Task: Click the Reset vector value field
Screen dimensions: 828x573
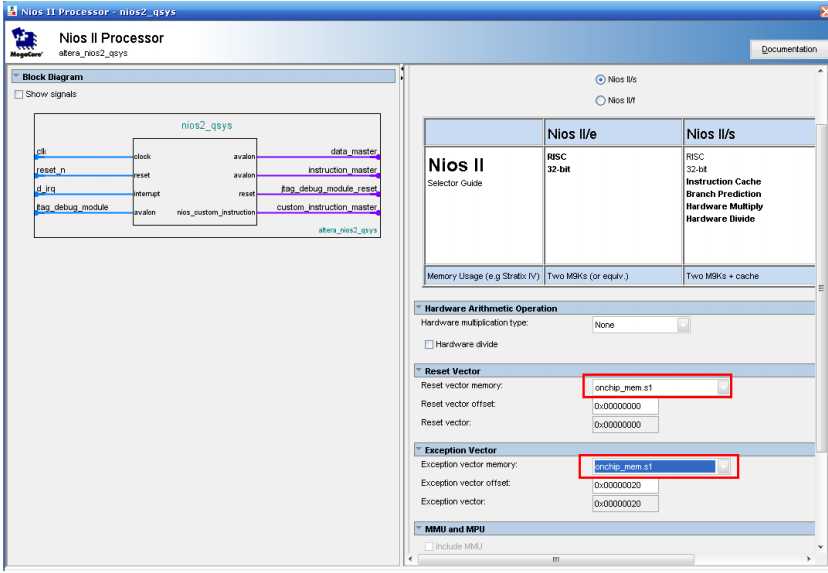Action: (x=625, y=425)
